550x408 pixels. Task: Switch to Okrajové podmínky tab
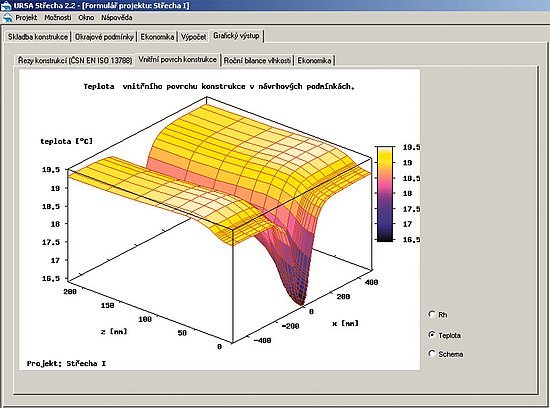coord(104,37)
